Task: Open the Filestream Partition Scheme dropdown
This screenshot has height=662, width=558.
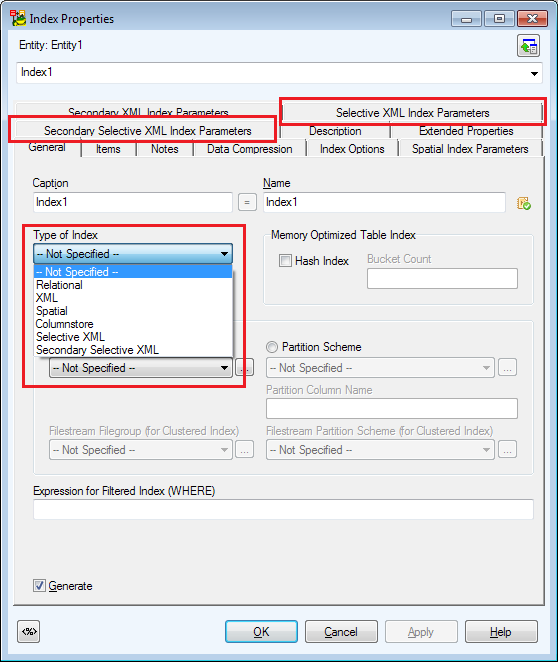Action: 380,450
